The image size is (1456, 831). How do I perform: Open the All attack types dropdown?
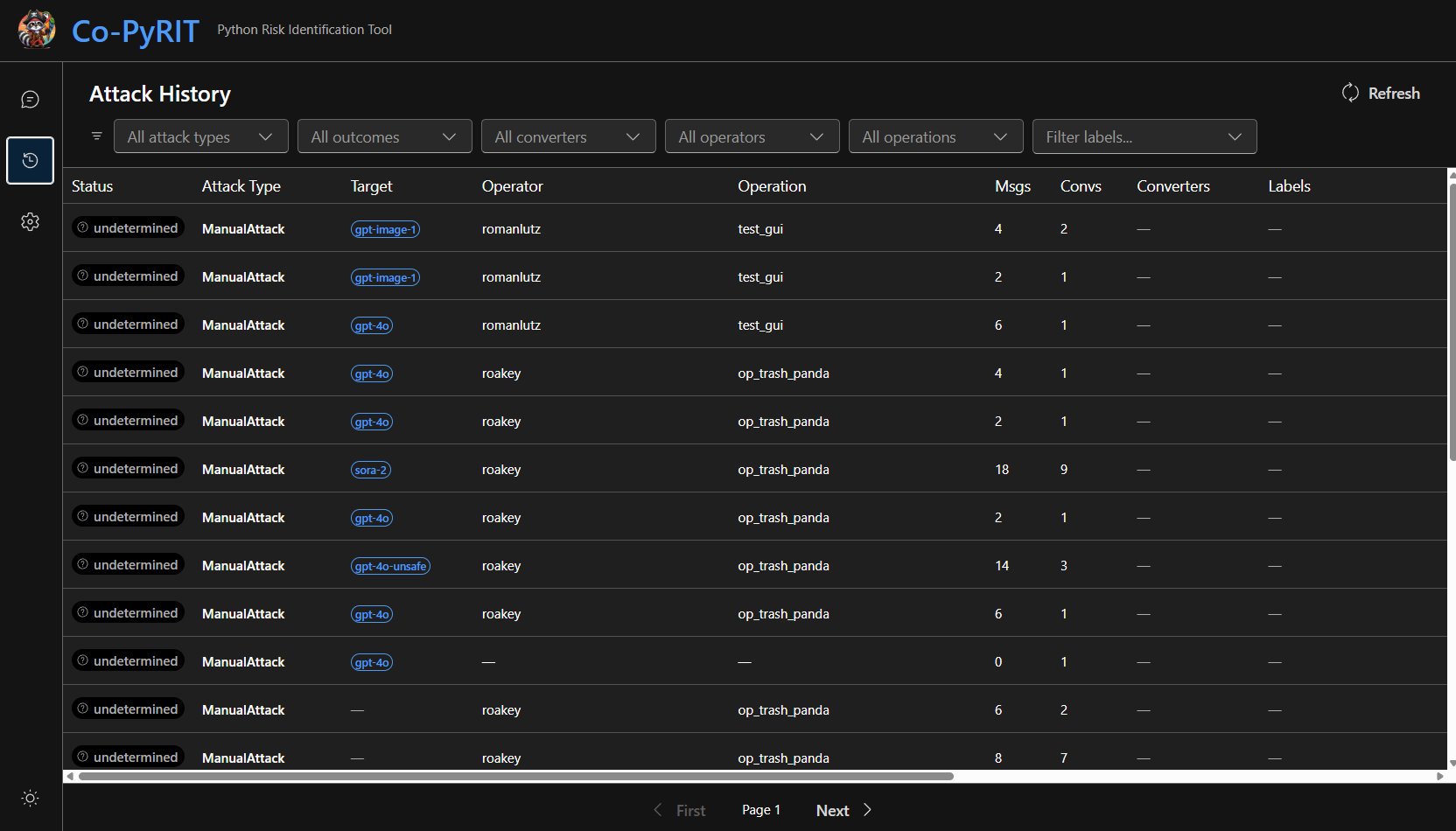[x=201, y=136]
